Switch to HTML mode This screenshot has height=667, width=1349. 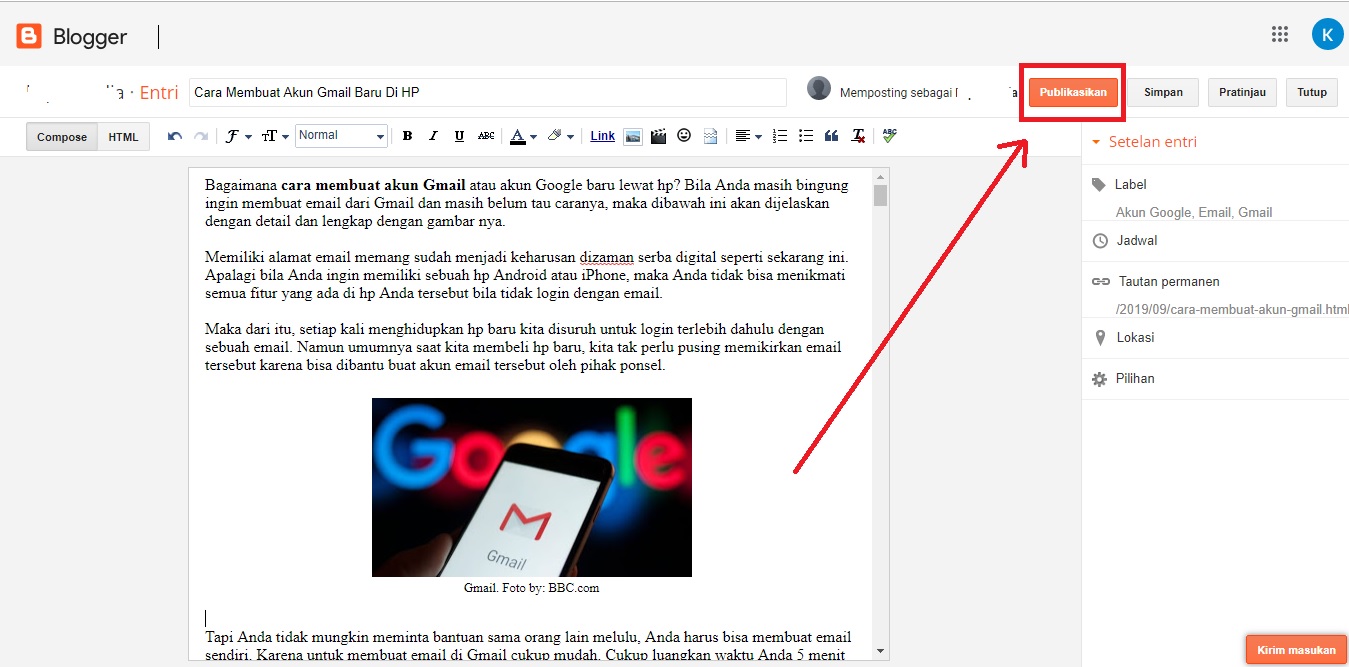click(124, 137)
